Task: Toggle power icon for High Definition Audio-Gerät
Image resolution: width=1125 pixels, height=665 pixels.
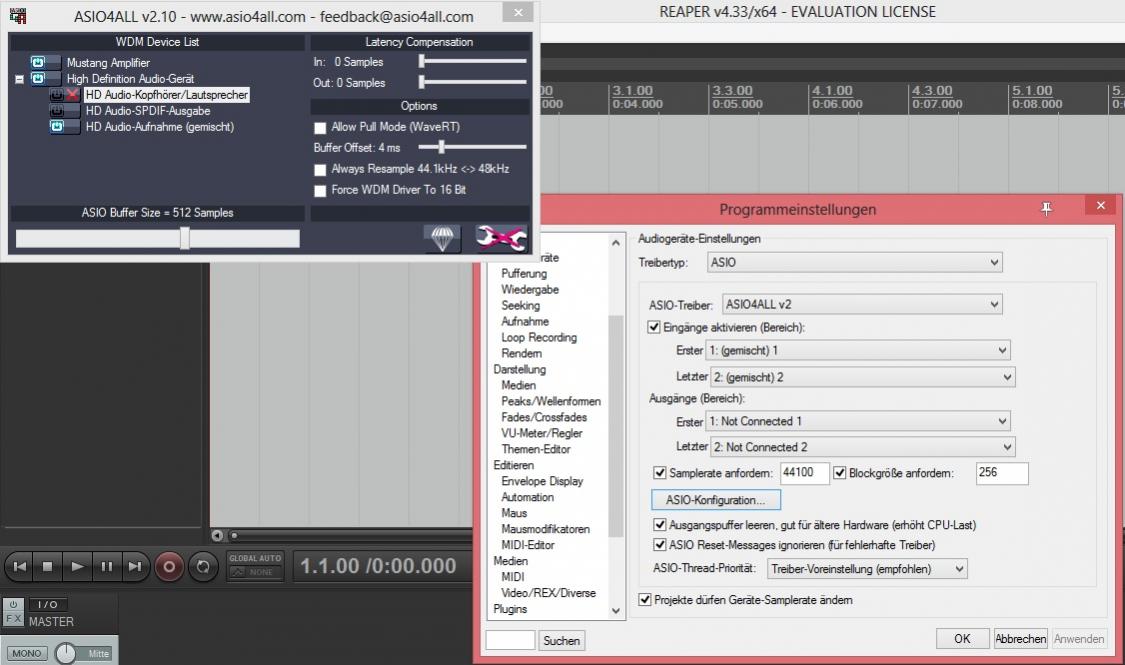Action: [x=38, y=78]
